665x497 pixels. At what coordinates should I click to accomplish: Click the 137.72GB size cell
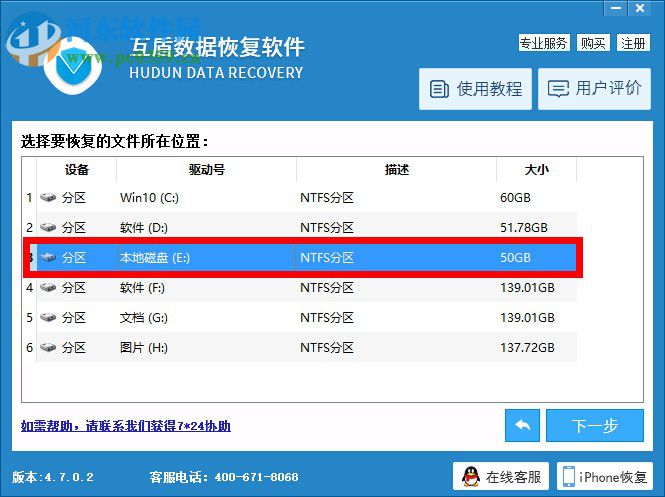click(x=527, y=348)
